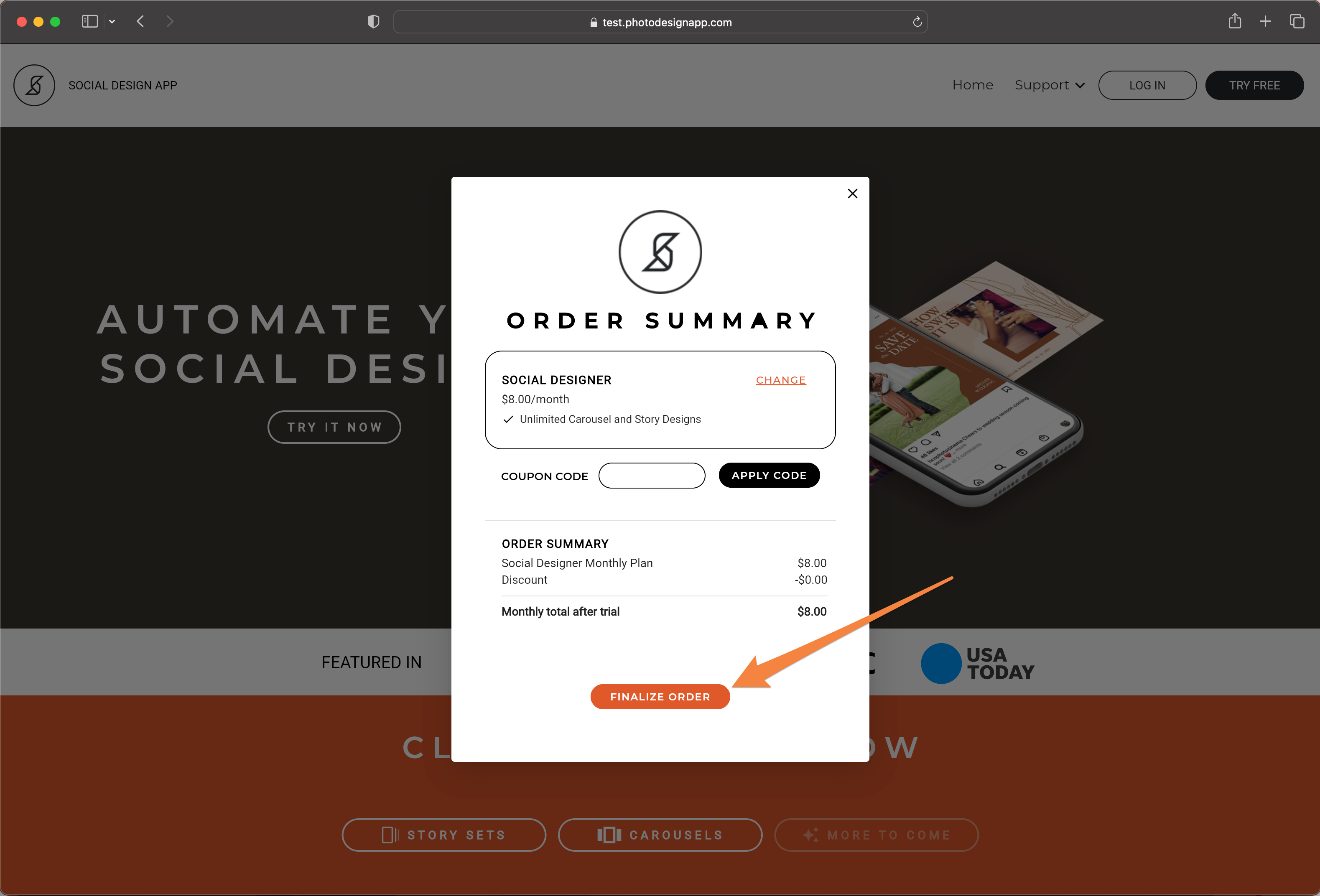Select the Home menu item
This screenshot has width=1320, height=896.
point(971,84)
